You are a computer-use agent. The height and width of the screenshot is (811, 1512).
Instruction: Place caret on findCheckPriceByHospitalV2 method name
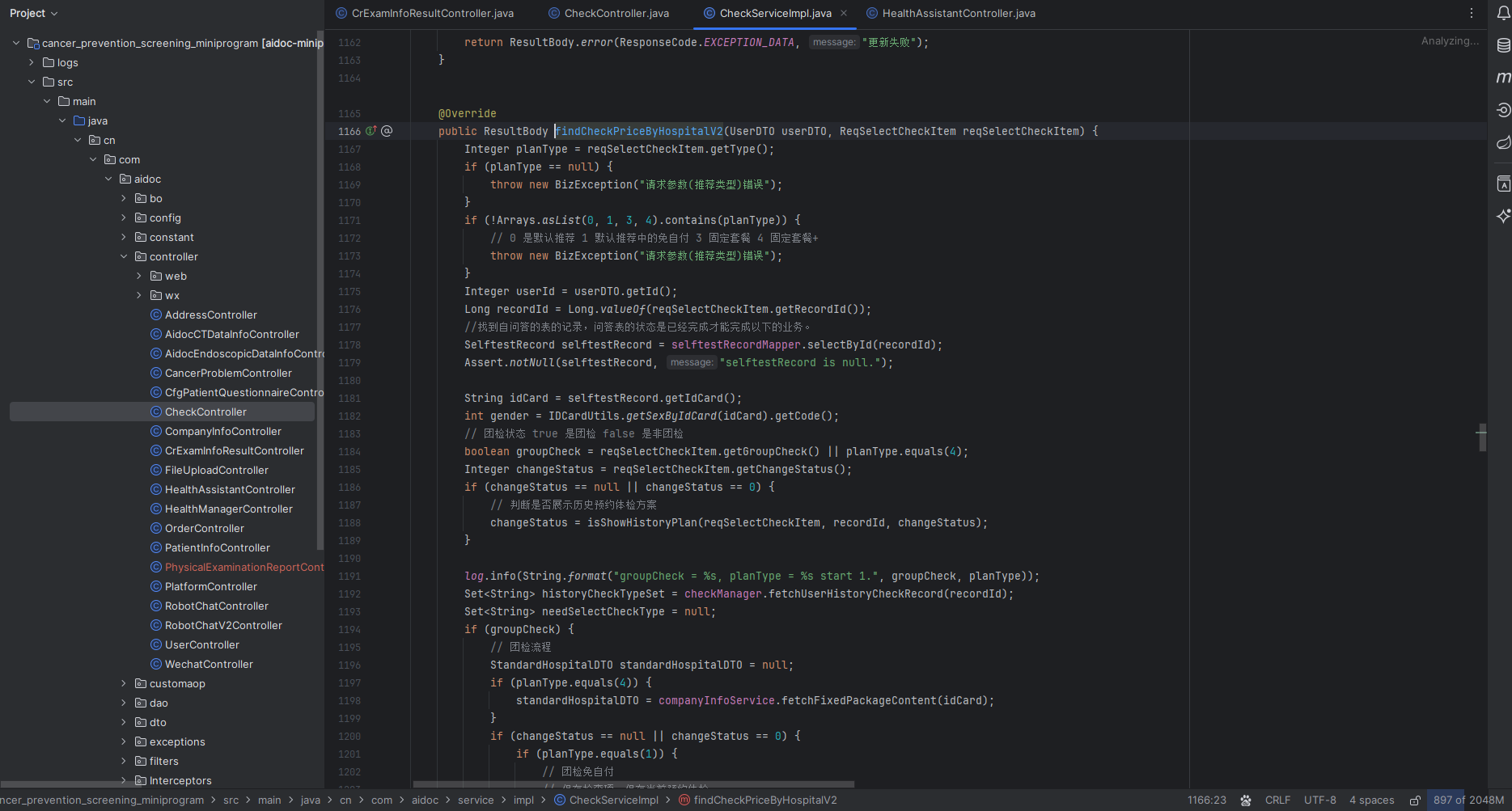pos(639,131)
